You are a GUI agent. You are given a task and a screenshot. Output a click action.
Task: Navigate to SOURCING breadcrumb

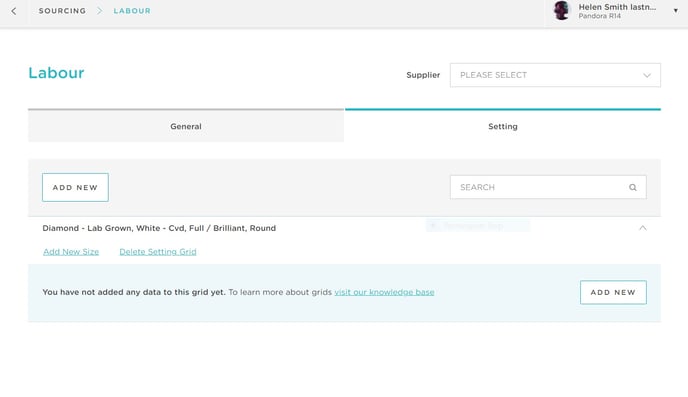coord(62,11)
